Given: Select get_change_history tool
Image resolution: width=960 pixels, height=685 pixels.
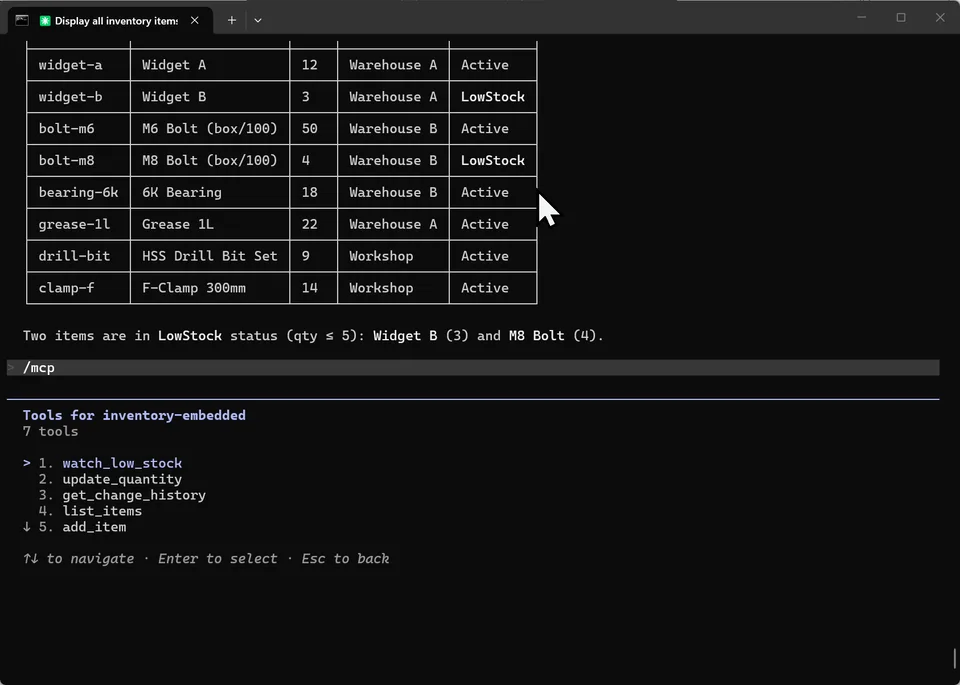Looking at the screenshot, I should pyautogui.click(x=134, y=495).
